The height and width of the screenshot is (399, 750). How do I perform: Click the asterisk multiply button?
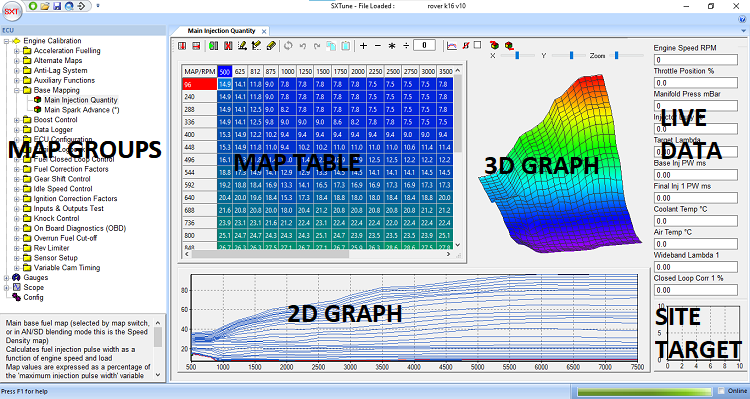click(392, 46)
